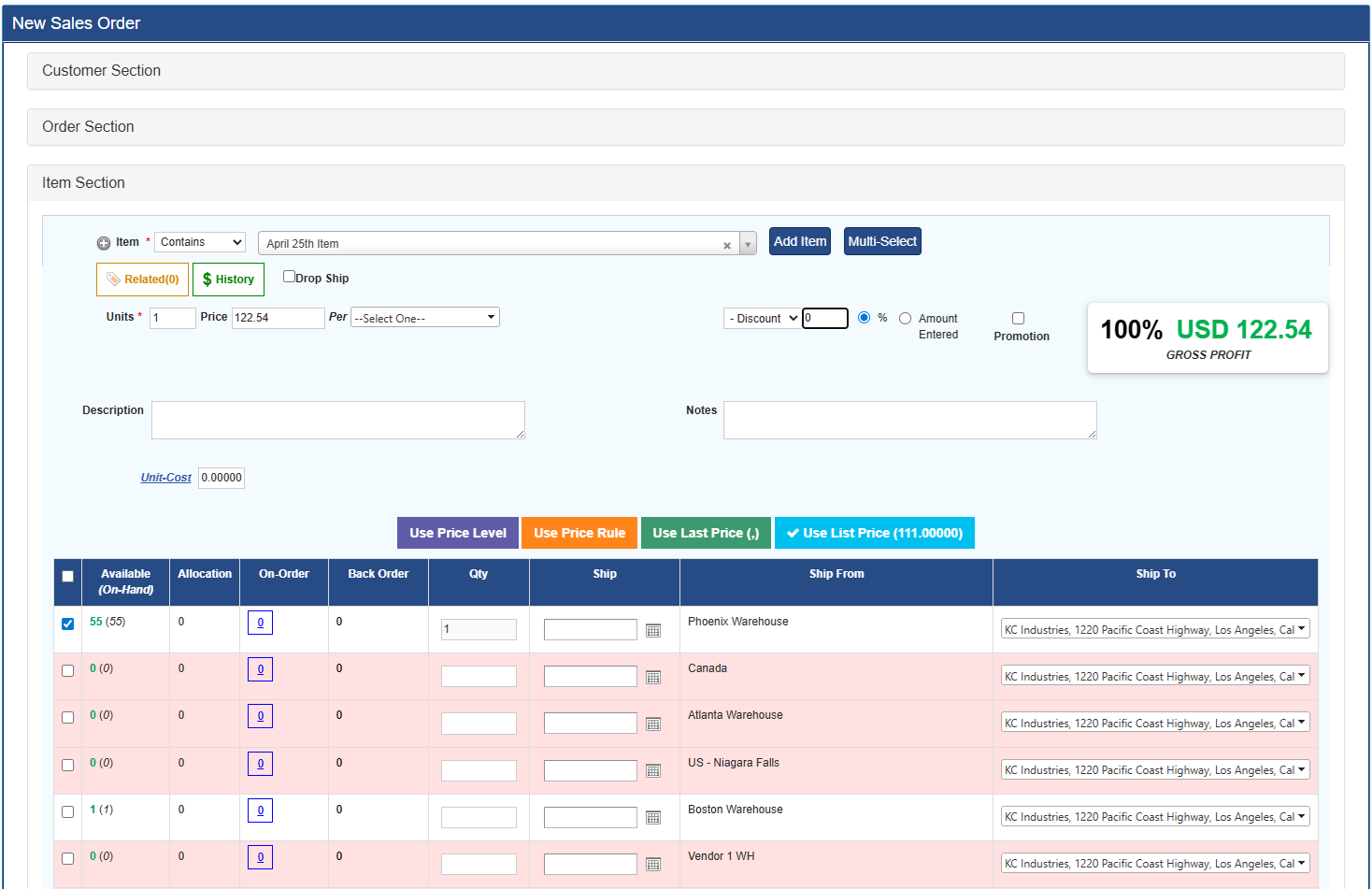
Task: Open the Contains search-type dropdown
Action: [x=200, y=242]
